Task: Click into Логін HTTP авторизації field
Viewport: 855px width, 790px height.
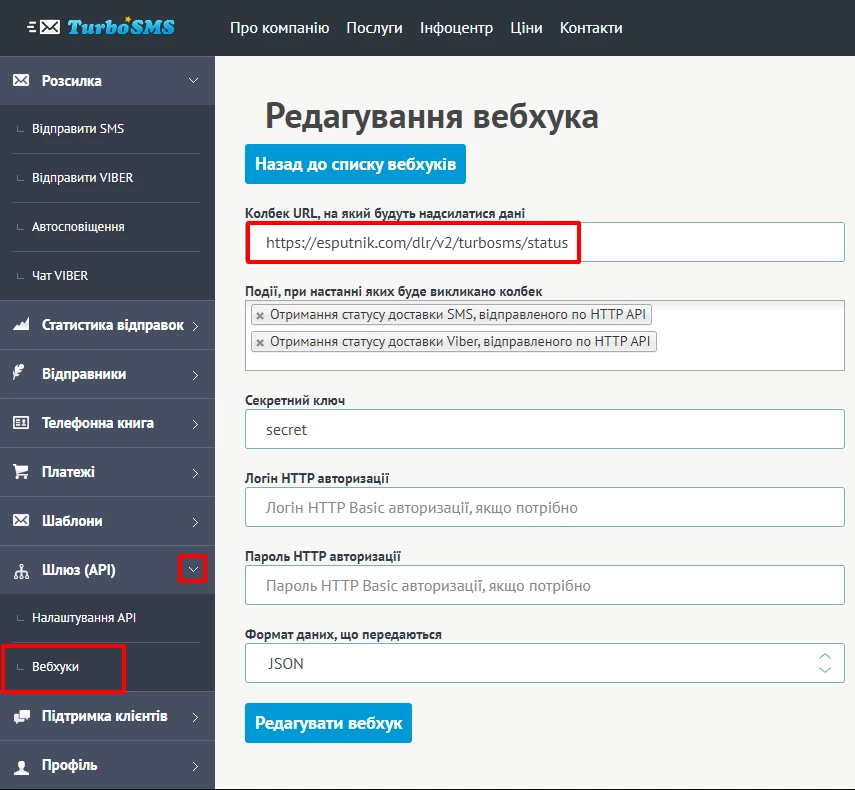Action: click(545, 507)
